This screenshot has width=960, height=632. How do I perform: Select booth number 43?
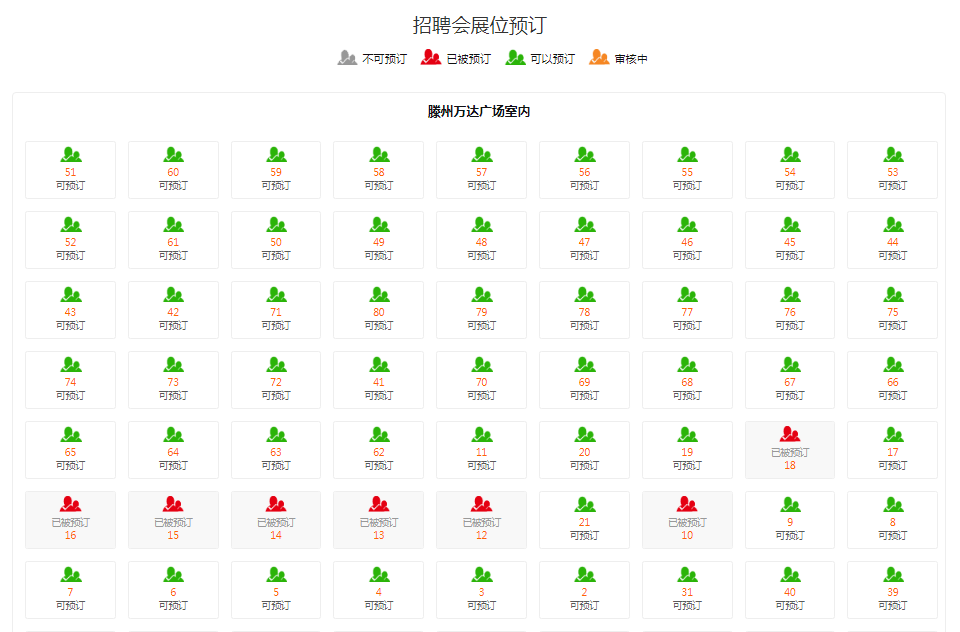[70, 310]
